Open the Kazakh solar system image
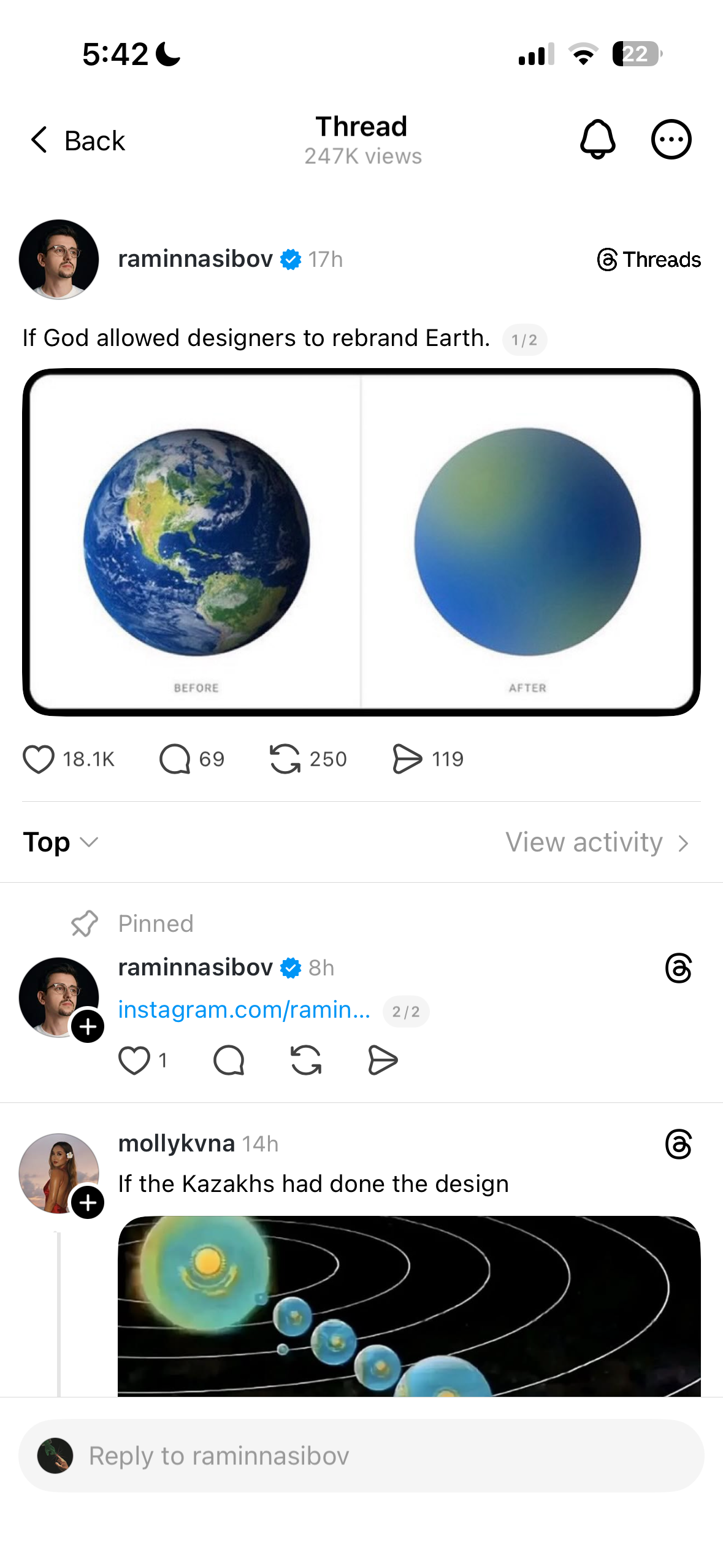The height and width of the screenshot is (1568, 723). point(409,1305)
